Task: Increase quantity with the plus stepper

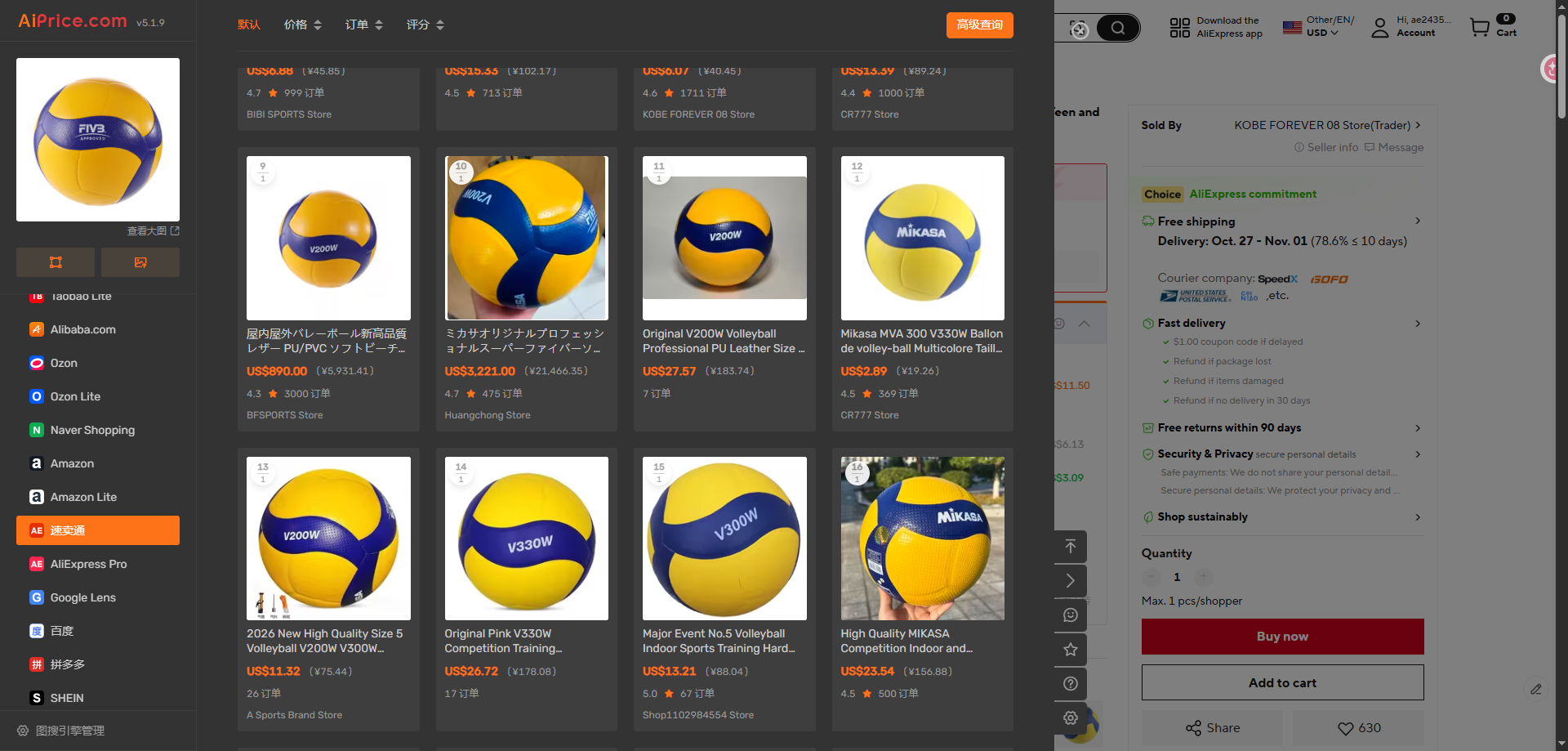Action: tap(1203, 577)
